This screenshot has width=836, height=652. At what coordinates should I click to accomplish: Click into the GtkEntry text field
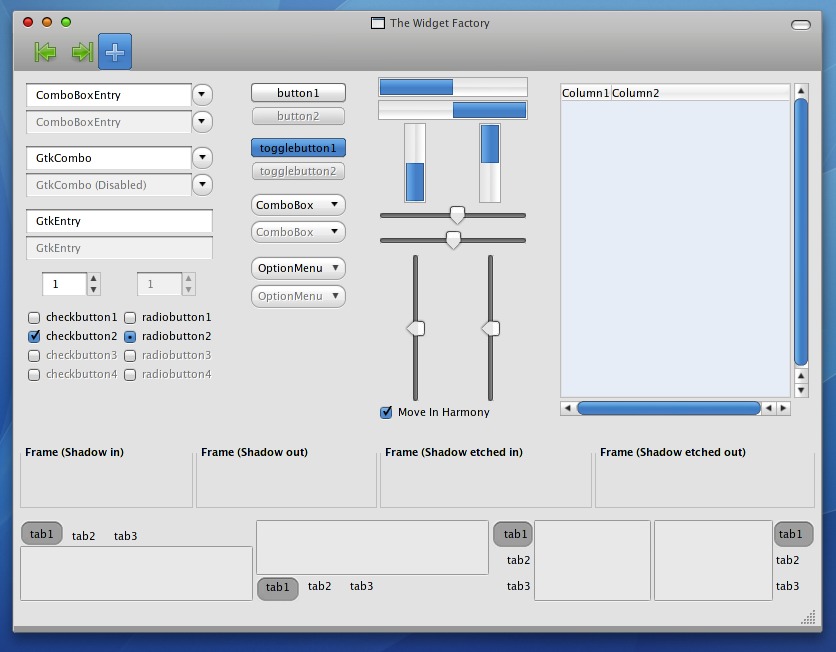coord(119,221)
